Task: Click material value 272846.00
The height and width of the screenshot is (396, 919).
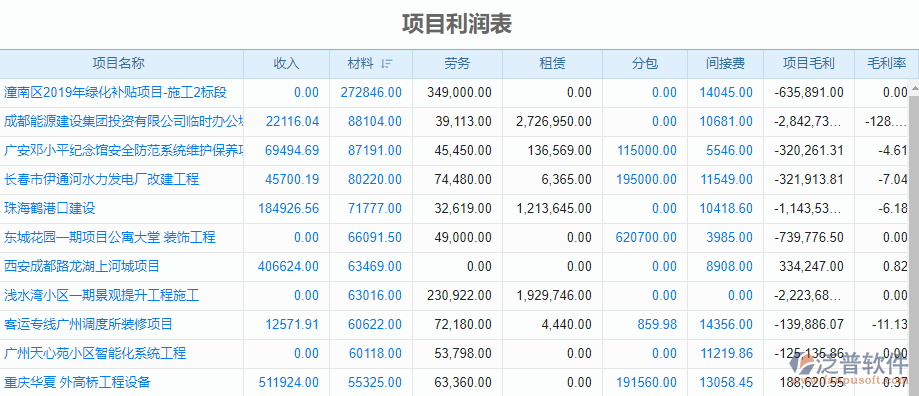Action: pyautogui.click(x=371, y=93)
